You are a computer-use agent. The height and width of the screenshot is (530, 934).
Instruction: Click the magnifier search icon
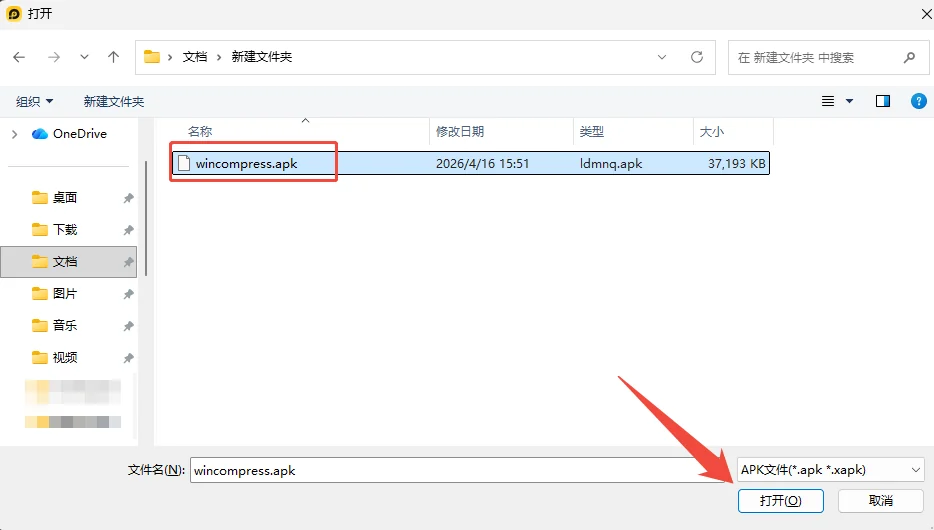point(909,58)
